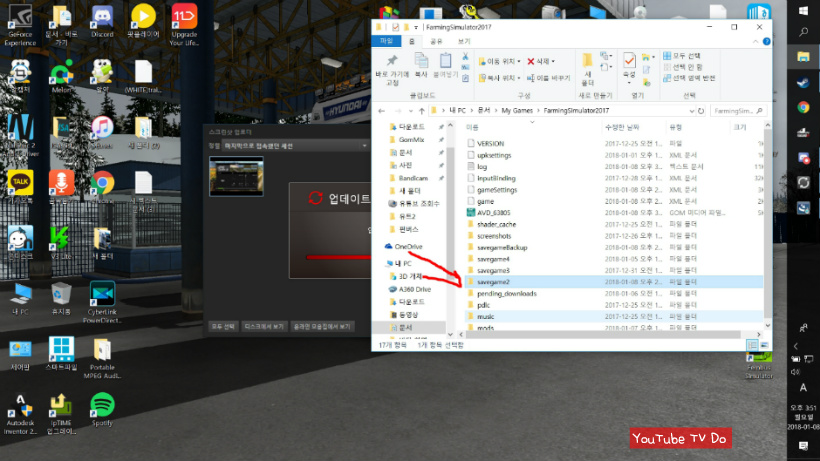Image resolution: width=820 pixels, height=461 pixels.
Task: Open the Quick Access Toolbar customize dropdown
Action: 416,27
